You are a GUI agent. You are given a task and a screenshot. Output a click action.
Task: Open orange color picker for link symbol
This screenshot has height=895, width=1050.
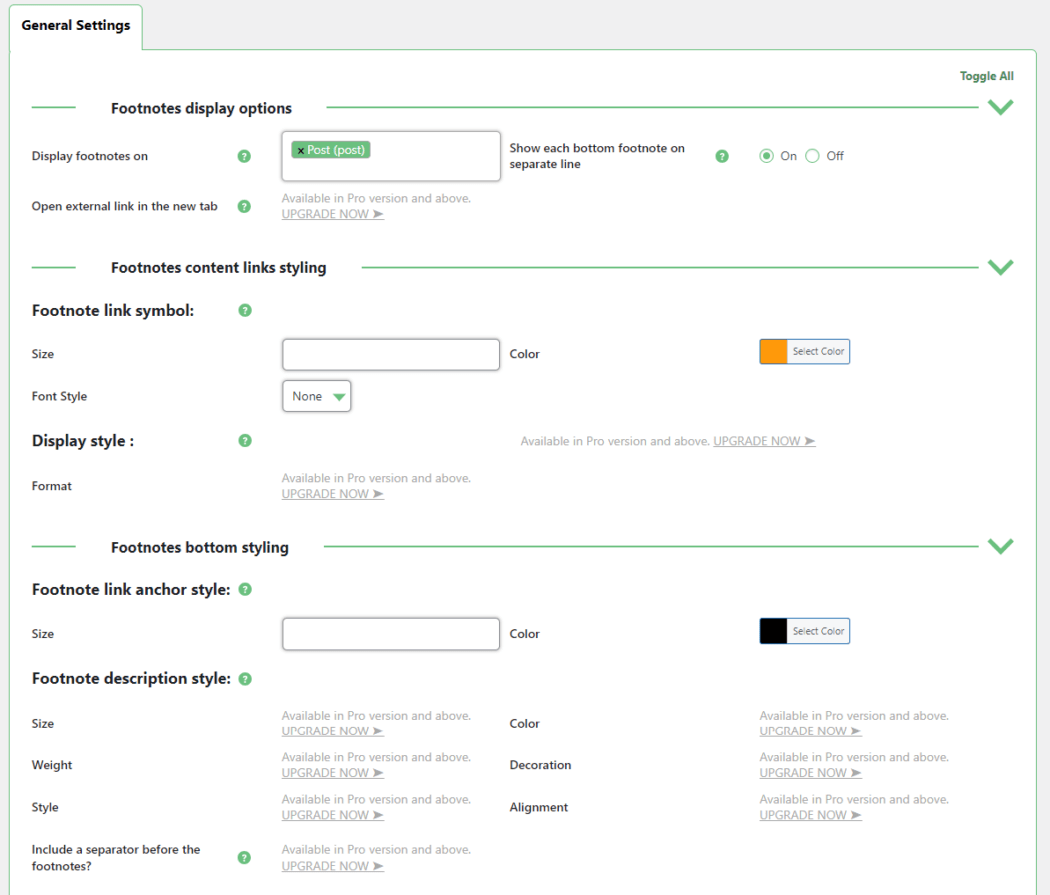pos(804,352)
